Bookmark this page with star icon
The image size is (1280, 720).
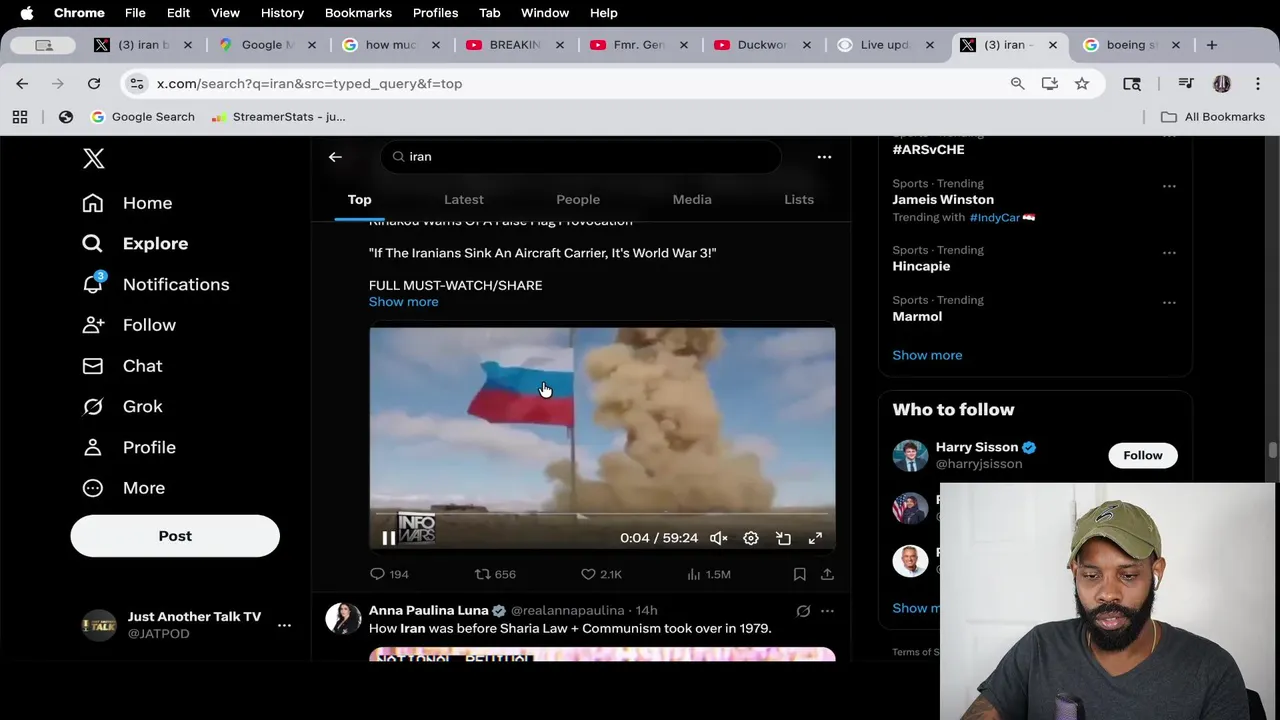[x=1082, y=84]
